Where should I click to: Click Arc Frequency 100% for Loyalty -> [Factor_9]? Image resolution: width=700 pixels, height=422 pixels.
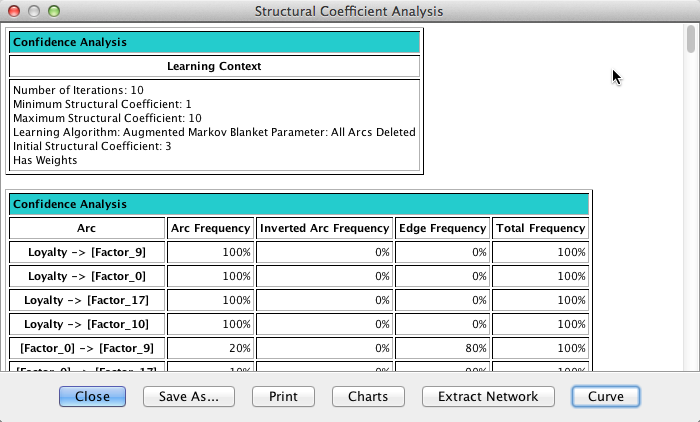[x=211, y=252]
